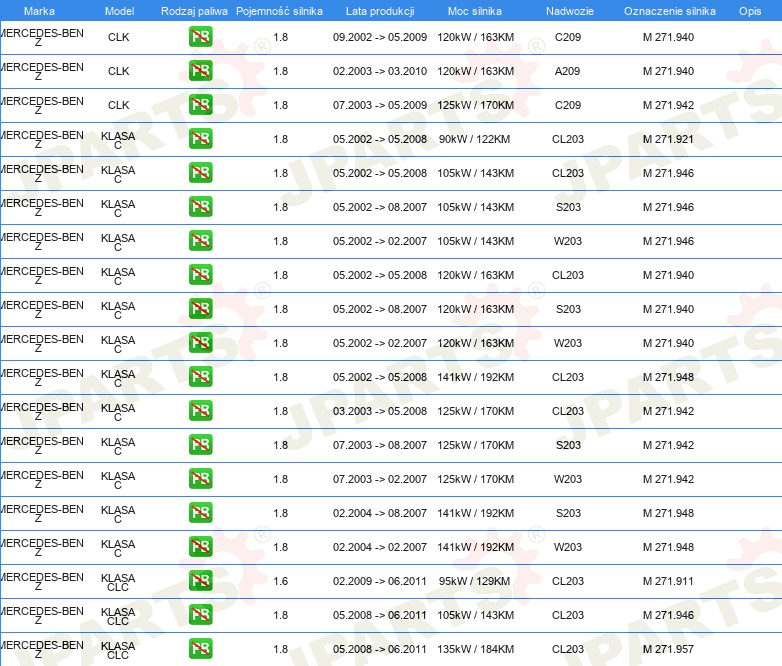
Task: Click the fuel icon in the 02.2003 -> 03.2010 row
Action: [x=200, y=71]
